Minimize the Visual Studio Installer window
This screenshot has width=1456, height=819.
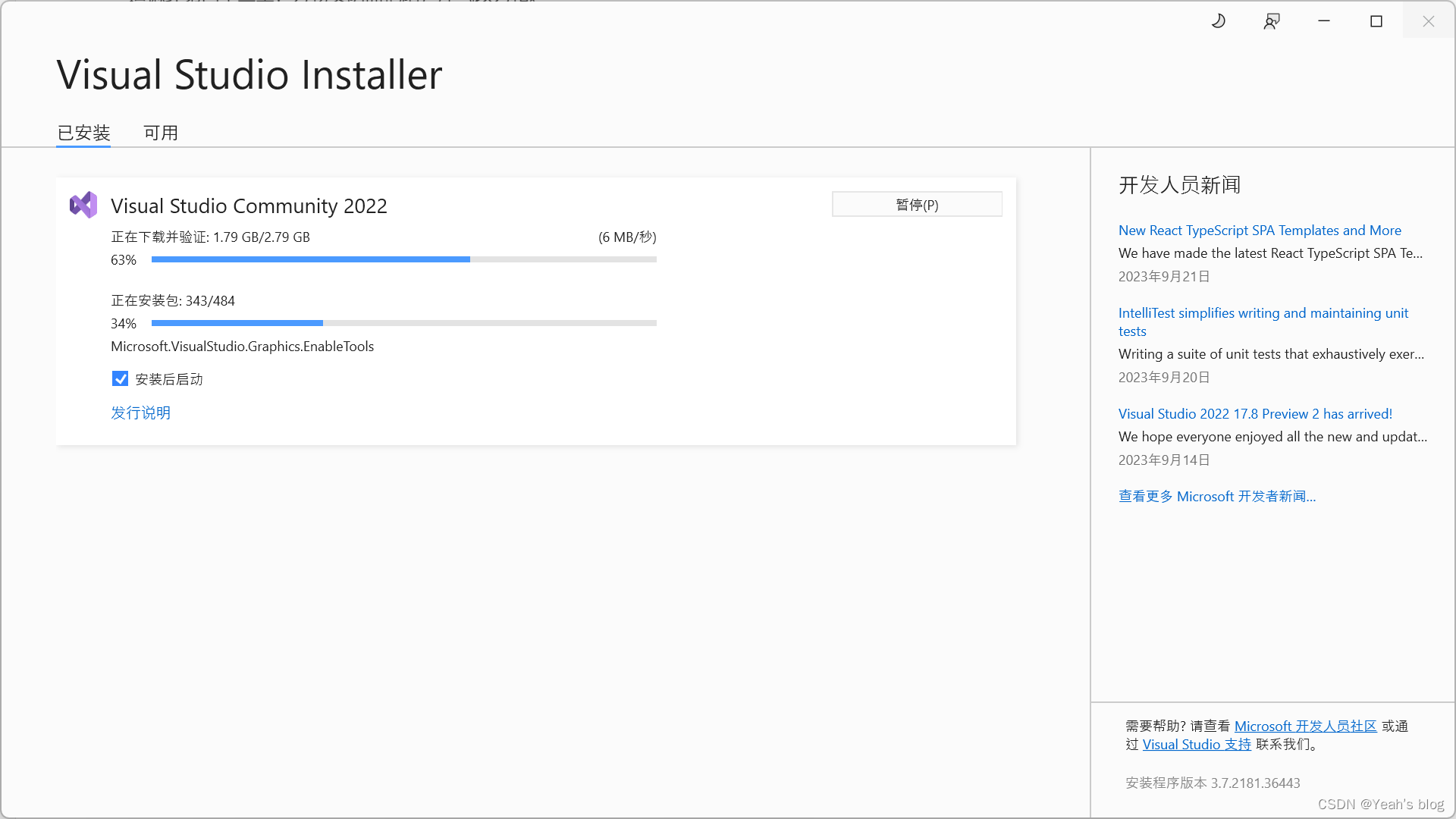pyautogui.click(x=1323, y=20)
